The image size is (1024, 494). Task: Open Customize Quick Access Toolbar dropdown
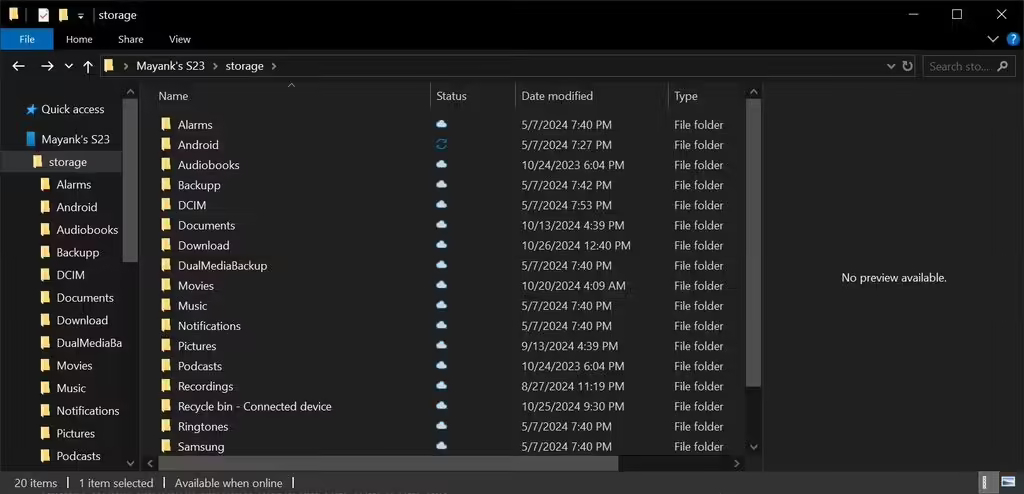[80, 16]
